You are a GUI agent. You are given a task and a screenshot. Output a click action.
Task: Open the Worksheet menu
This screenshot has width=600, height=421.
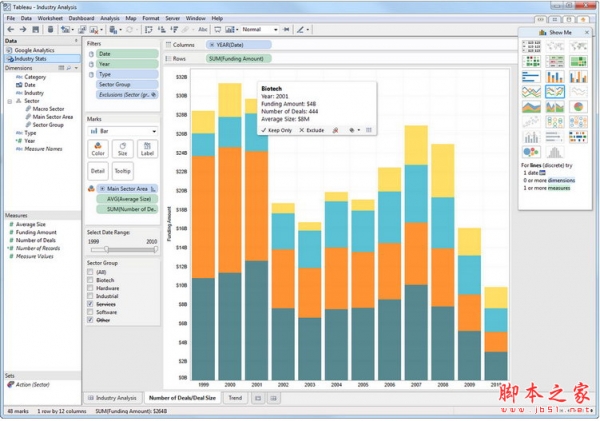point(50,18)
